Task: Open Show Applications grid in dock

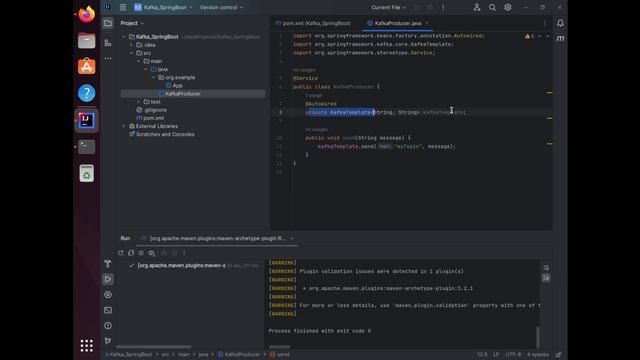Action: click(87, 346)
